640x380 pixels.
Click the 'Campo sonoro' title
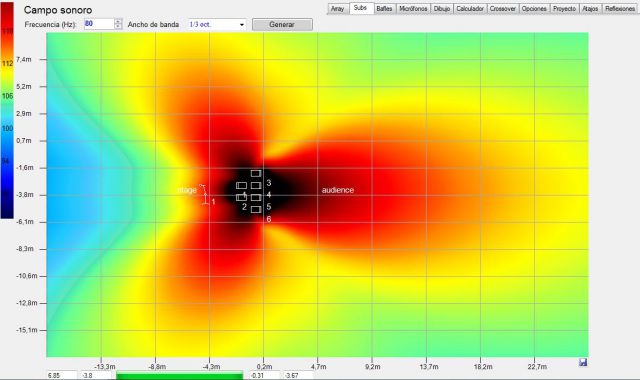58,10
